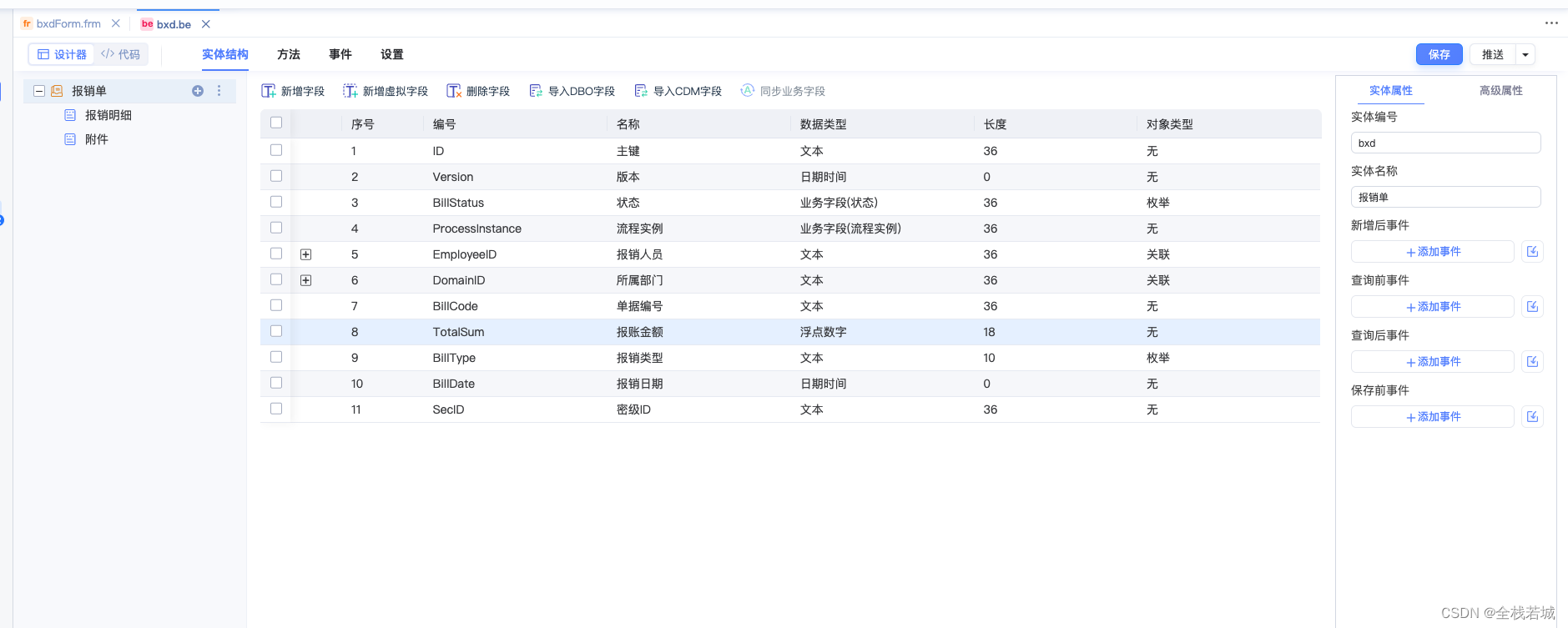Viewport: 1568px width, 628px height.
Task: Click the 实体编号 input containing bxd
Action: (1446, 143)
